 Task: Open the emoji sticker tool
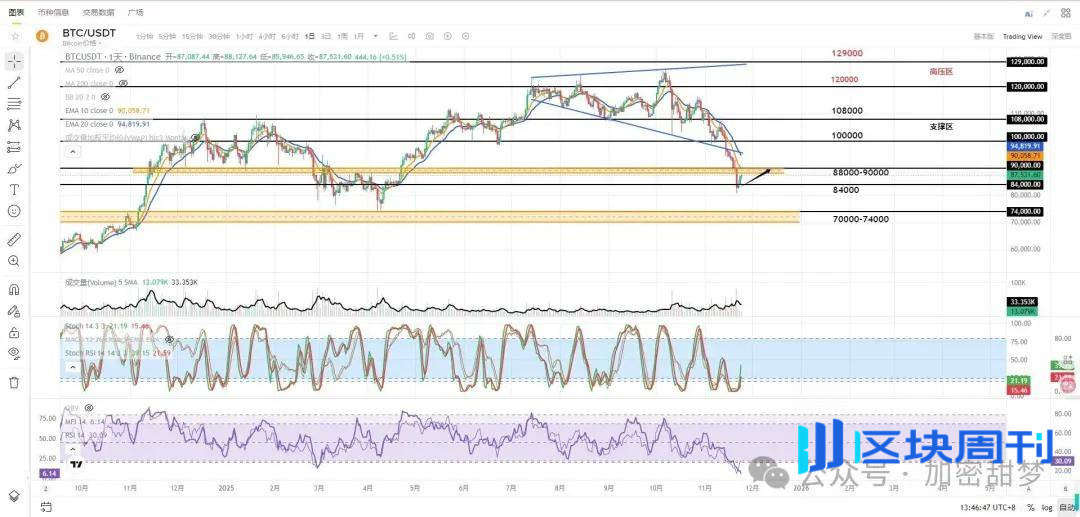[14, 211]
